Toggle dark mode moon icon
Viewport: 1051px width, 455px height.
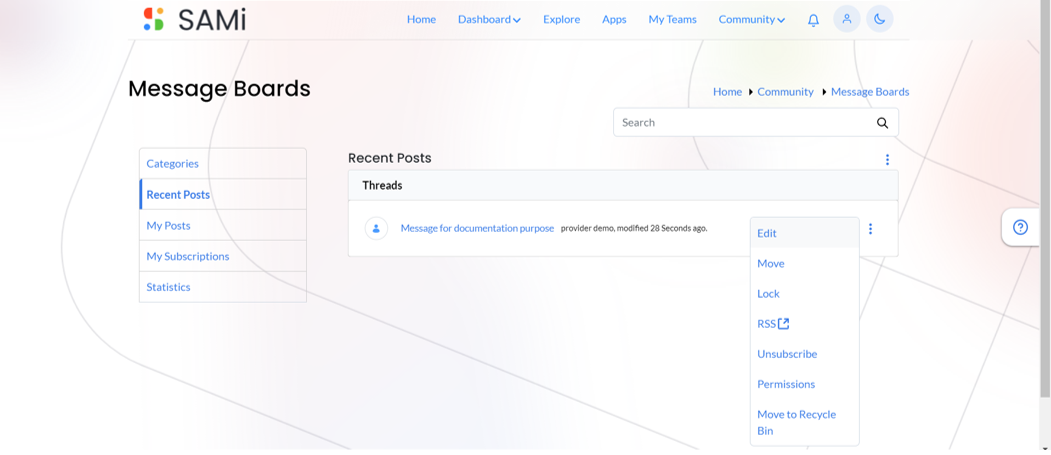pos(879,19)
